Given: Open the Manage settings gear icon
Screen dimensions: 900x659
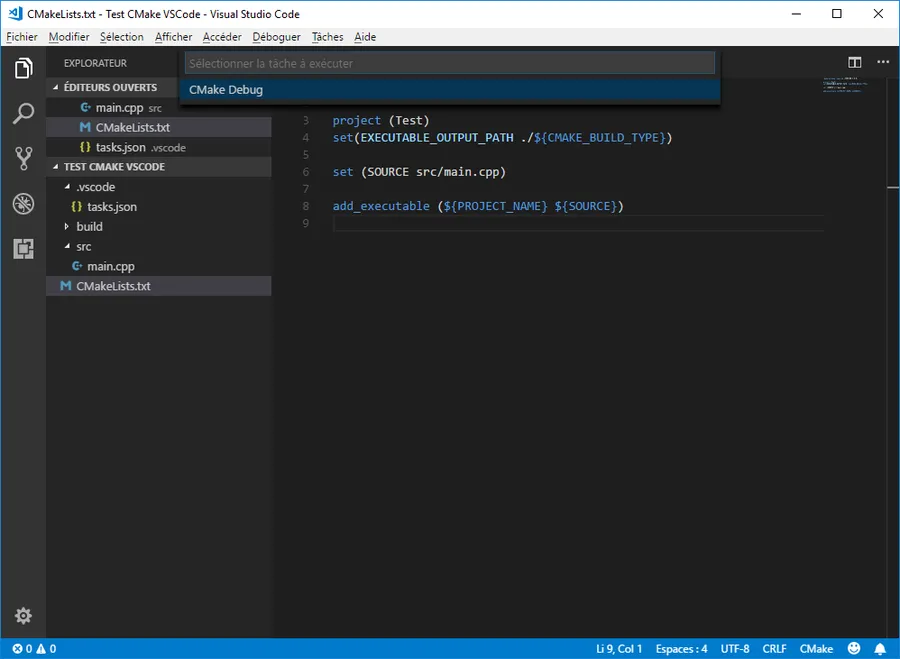Looking at the screenshot, I should (23, 615).
